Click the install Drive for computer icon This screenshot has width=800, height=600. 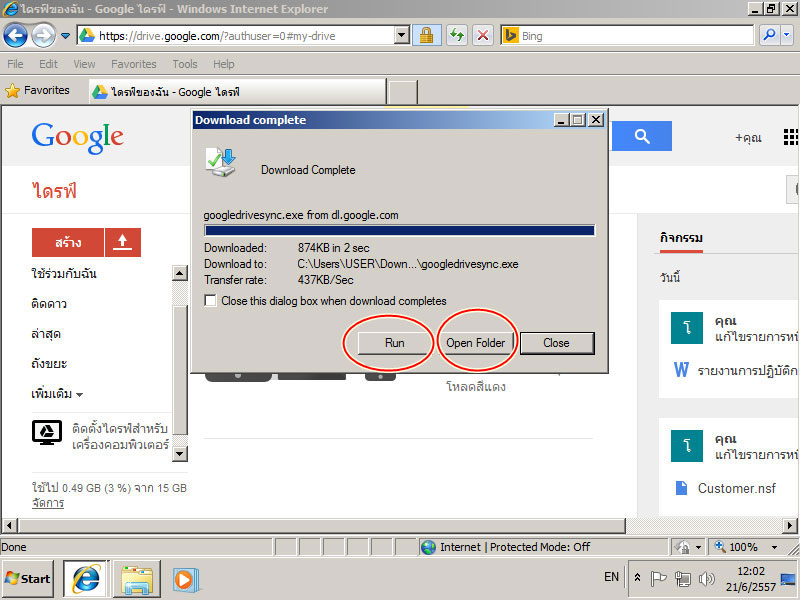pyautogui.click(x=47, y=433)
